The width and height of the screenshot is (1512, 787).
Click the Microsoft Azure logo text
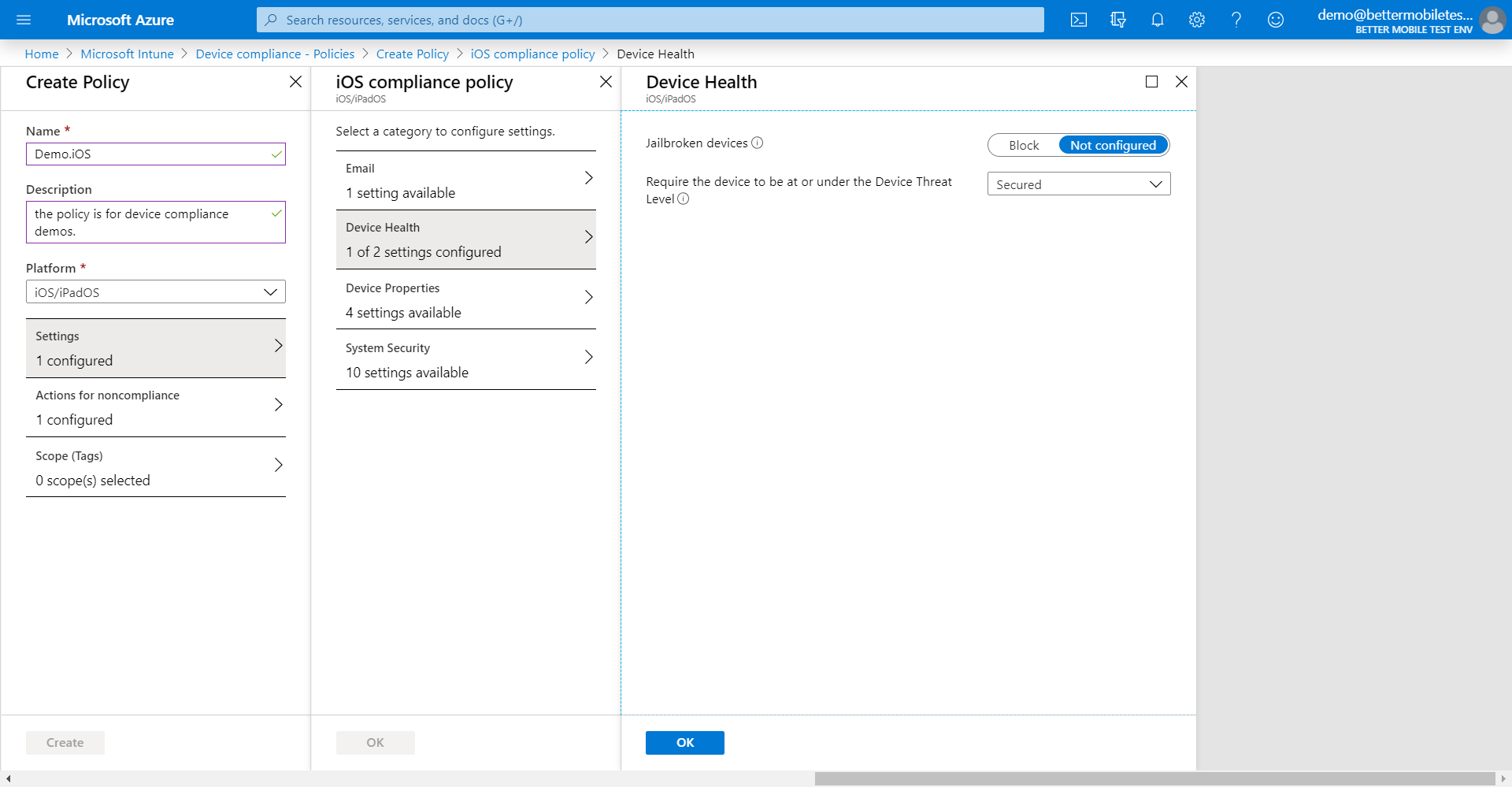click(x=120, y=20)
